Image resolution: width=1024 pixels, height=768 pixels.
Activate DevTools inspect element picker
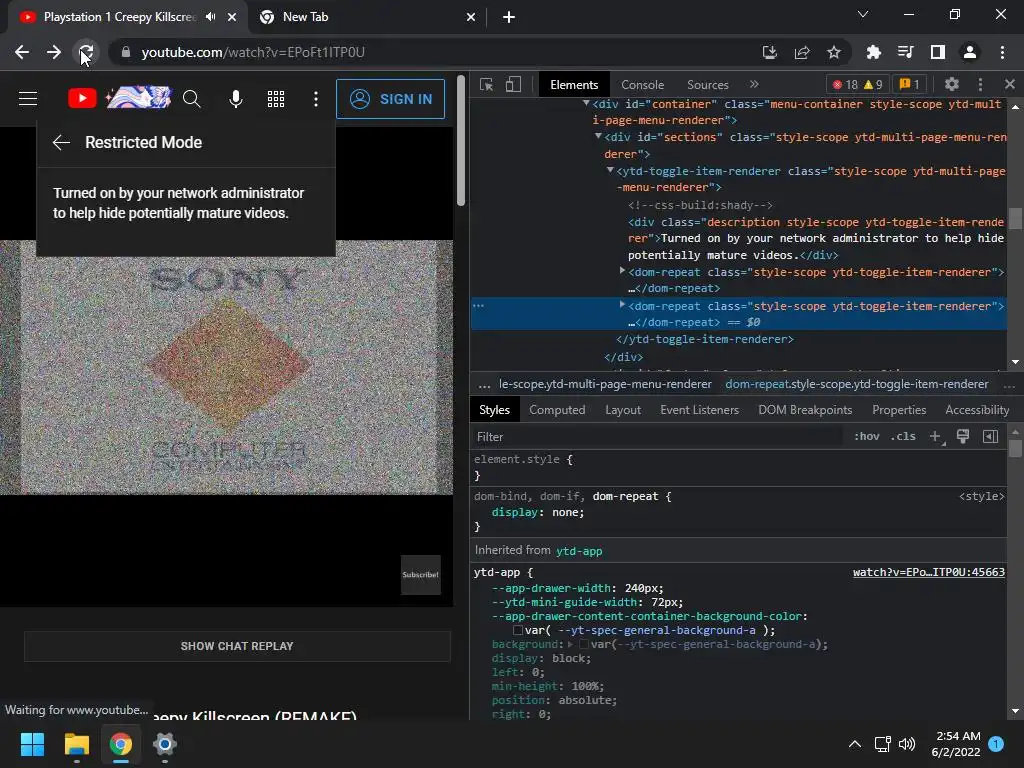coord(487,85)
